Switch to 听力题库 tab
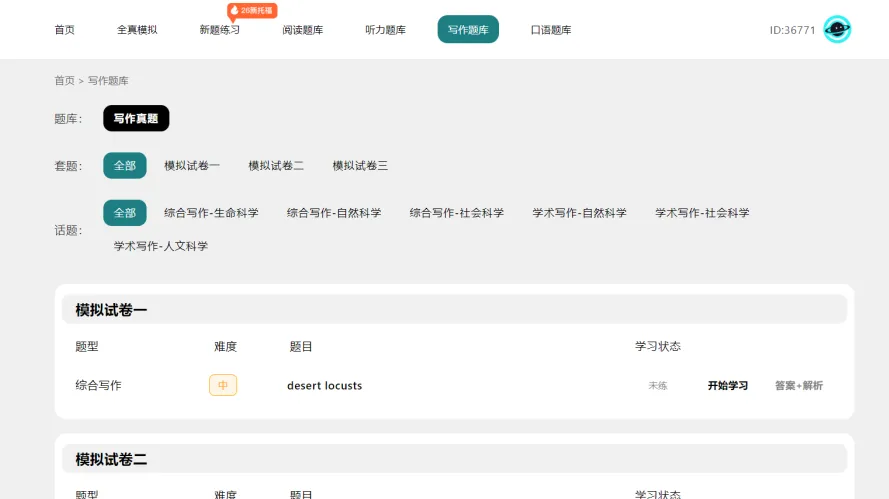The image size is (889, 499). coord(386,30)
